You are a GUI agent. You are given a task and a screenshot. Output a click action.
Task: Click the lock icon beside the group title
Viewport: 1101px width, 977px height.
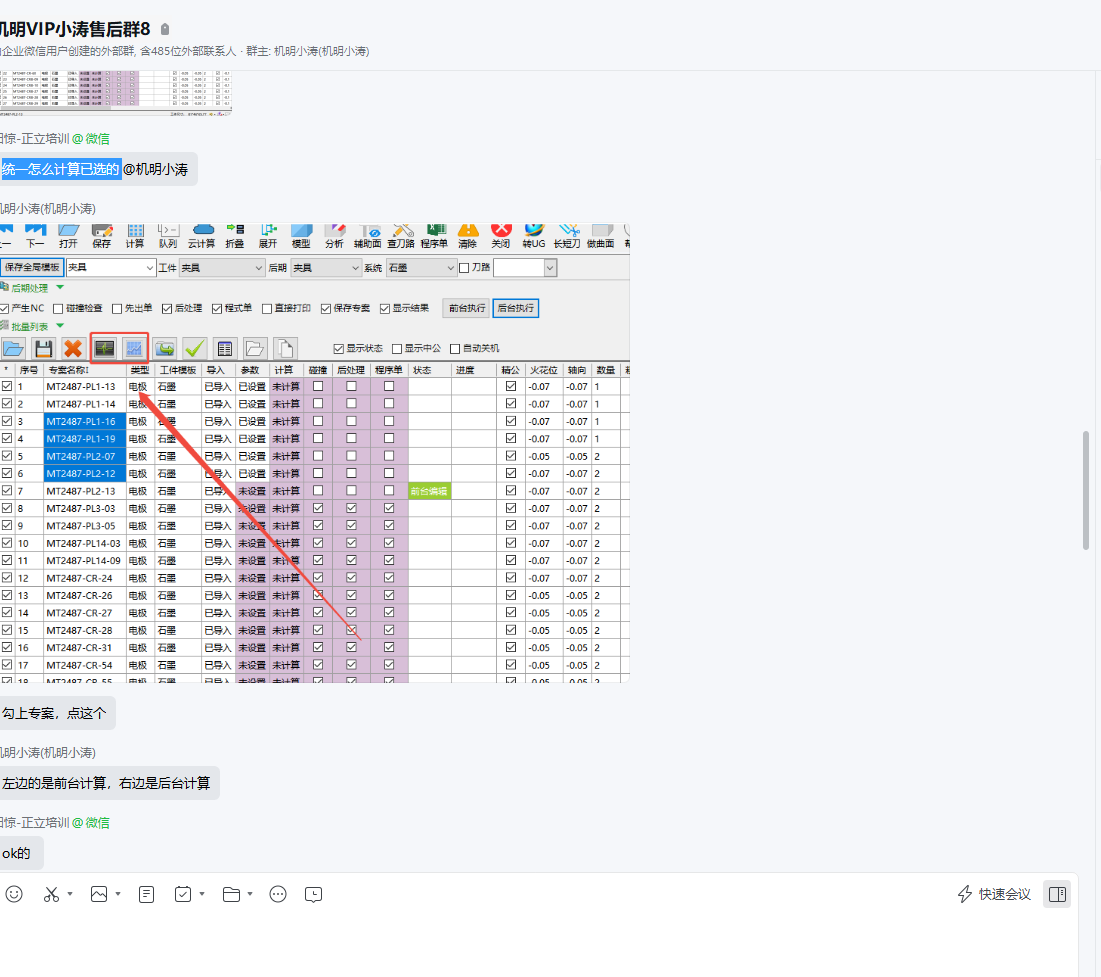pos(164,29)
